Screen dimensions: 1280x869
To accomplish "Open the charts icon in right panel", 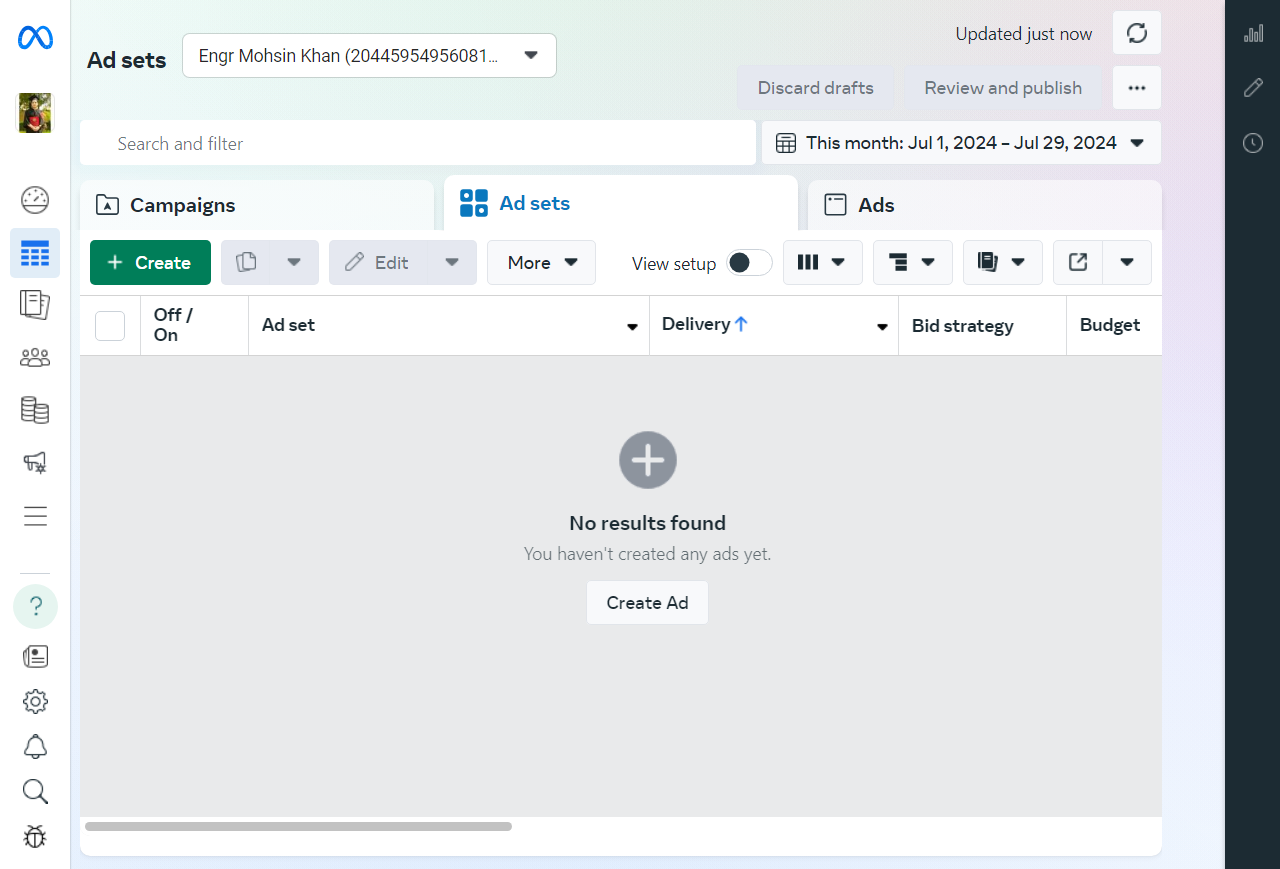I will tap(1253, 34).
